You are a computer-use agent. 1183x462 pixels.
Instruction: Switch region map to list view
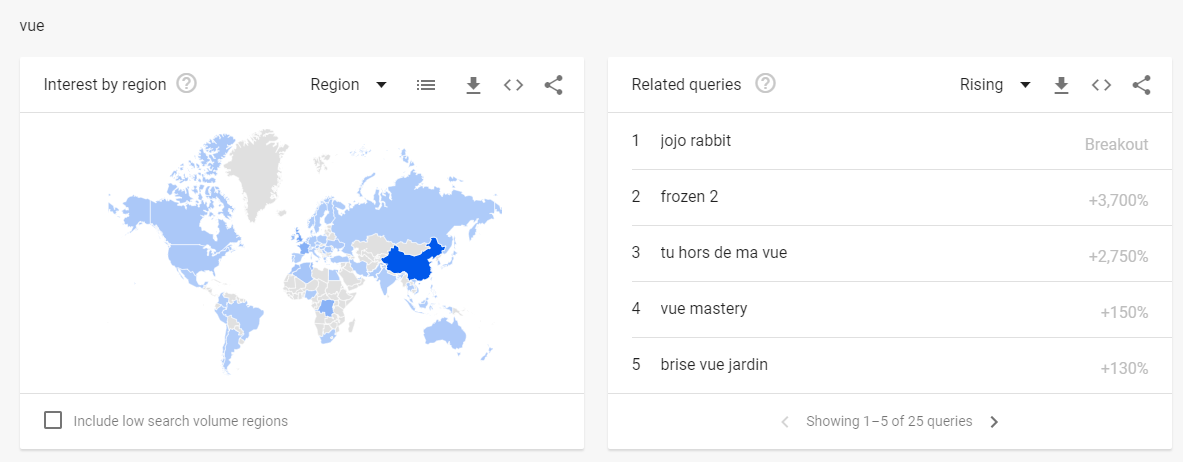pos(426,85)
